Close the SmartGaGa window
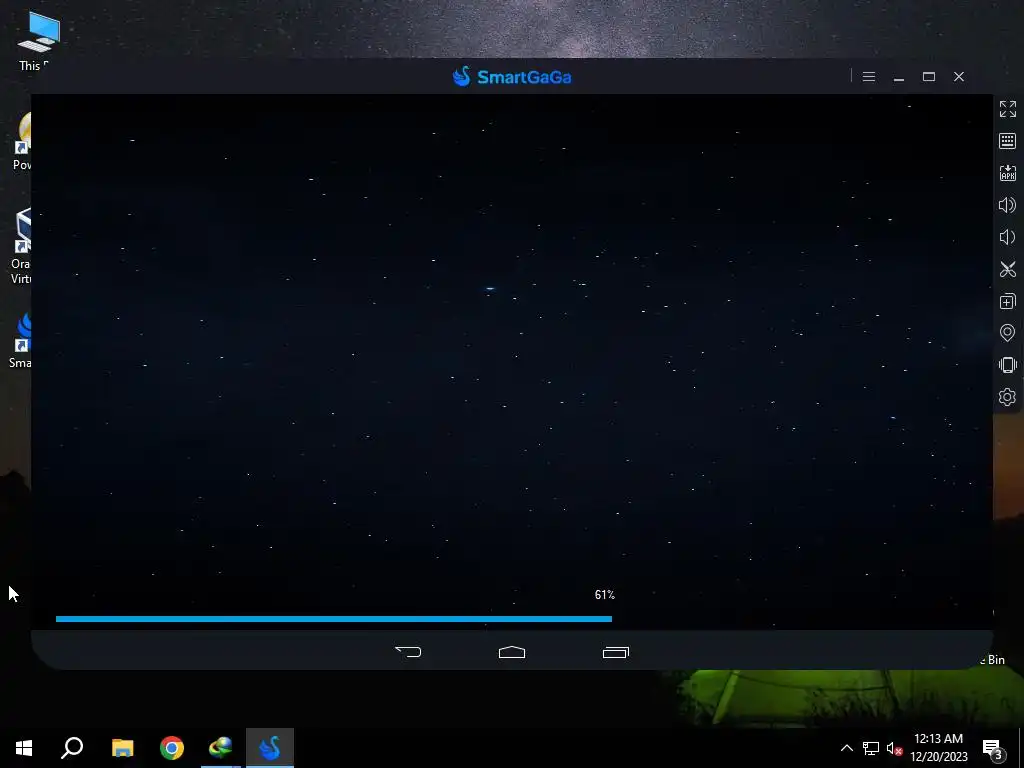Screen dimensions: 1024x768 point(959,77)
